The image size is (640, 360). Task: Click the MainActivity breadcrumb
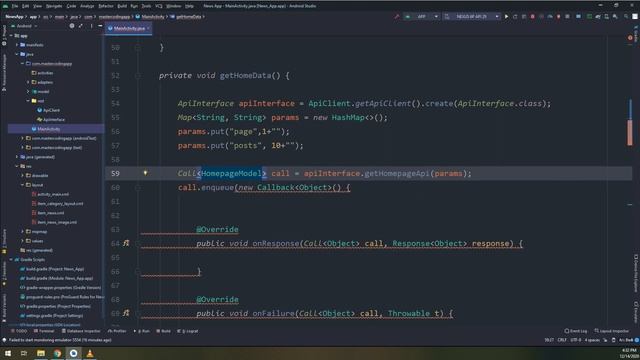(150, 17)
